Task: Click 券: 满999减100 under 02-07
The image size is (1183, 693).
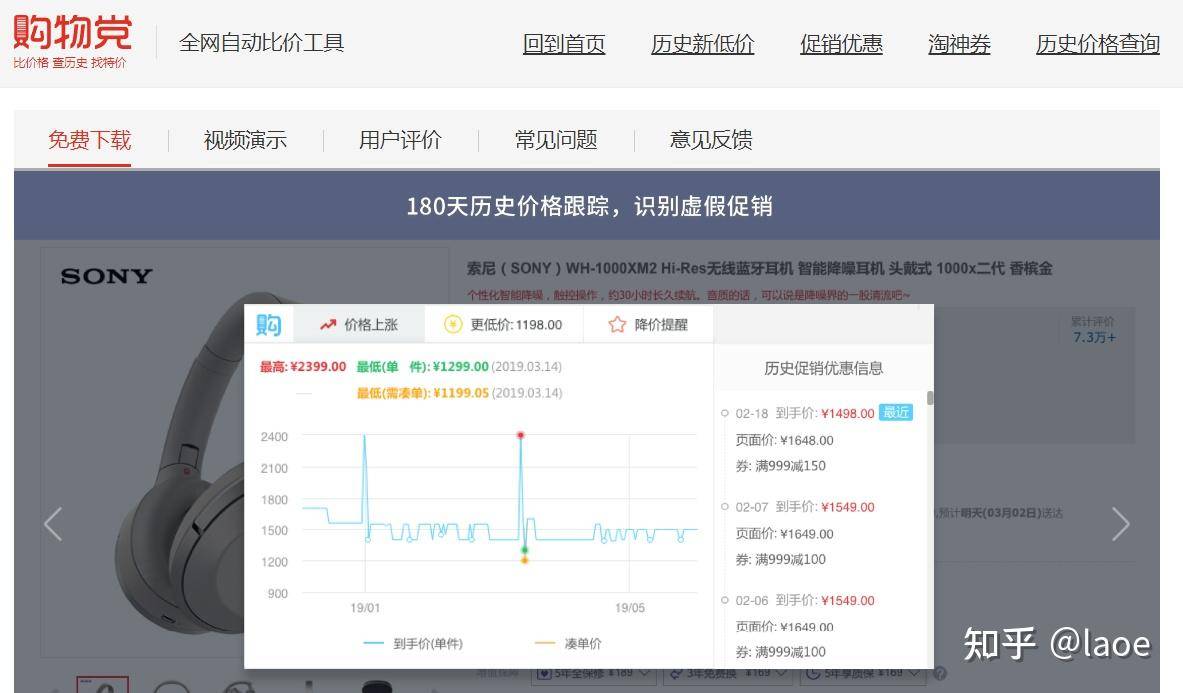Action: 780,560
